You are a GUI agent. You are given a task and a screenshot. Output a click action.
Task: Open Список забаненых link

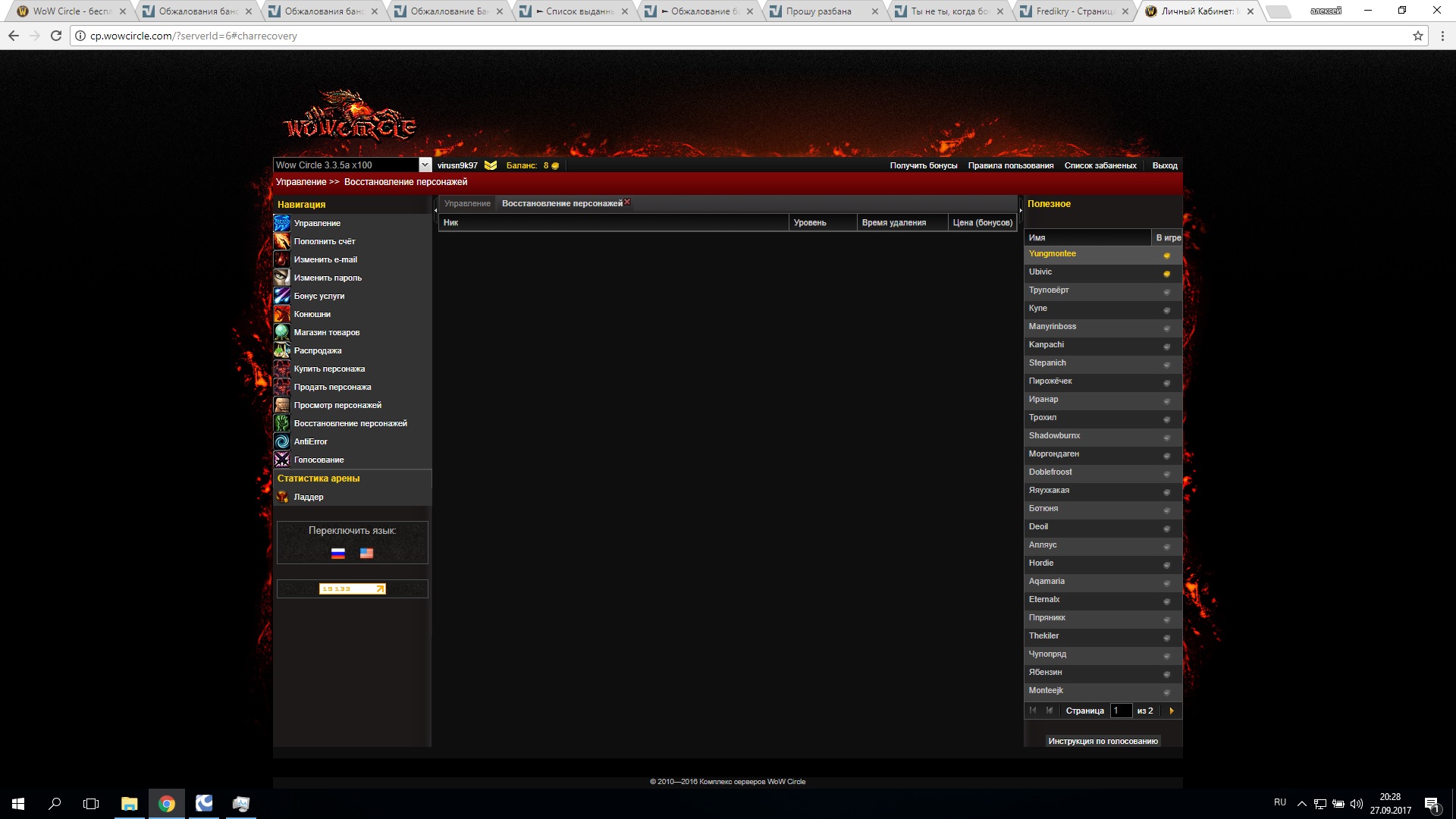tap(1100, 165)
